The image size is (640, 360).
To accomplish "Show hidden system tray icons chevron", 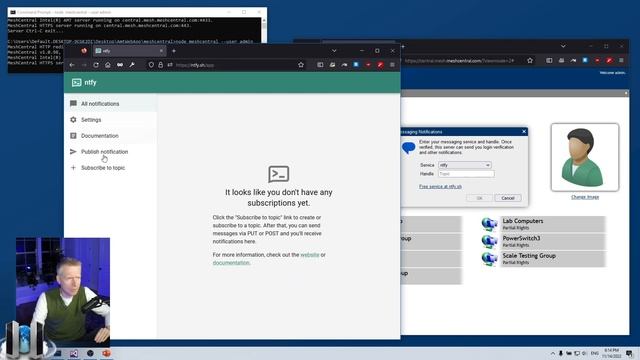I will 553,353.
